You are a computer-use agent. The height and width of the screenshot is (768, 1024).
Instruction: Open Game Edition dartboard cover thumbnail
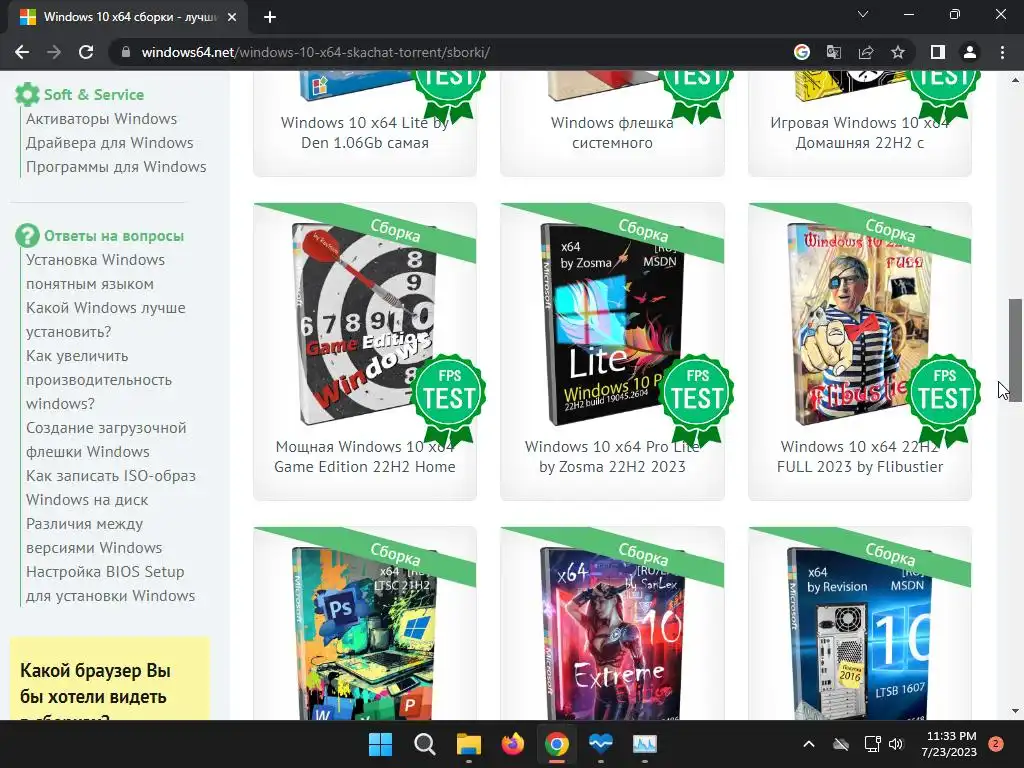coord(363,324)
